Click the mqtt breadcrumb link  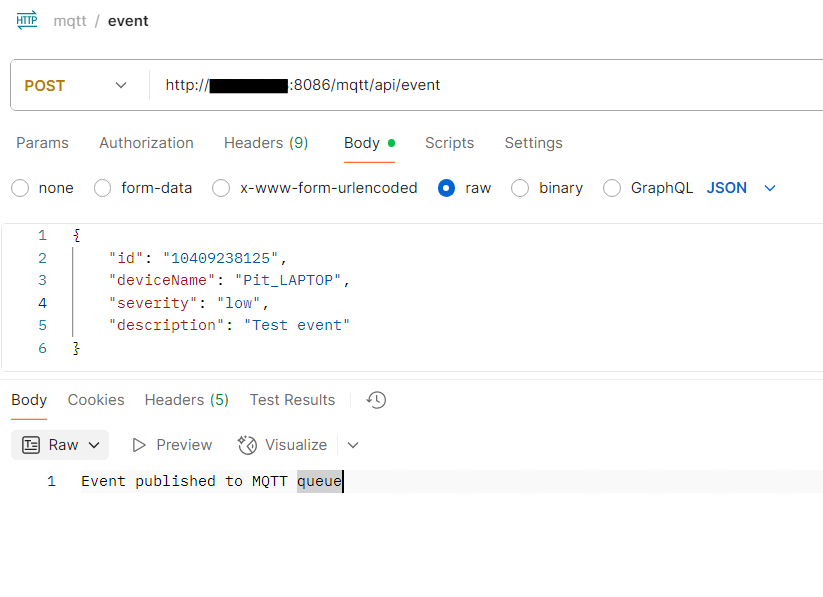coord(70,20)
